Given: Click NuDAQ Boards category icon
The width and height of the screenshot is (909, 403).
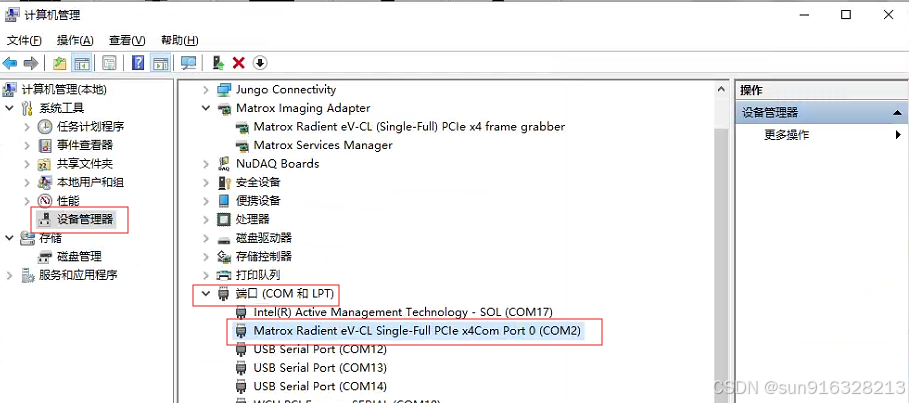Looking at the screenshot, I should point(224,164).
